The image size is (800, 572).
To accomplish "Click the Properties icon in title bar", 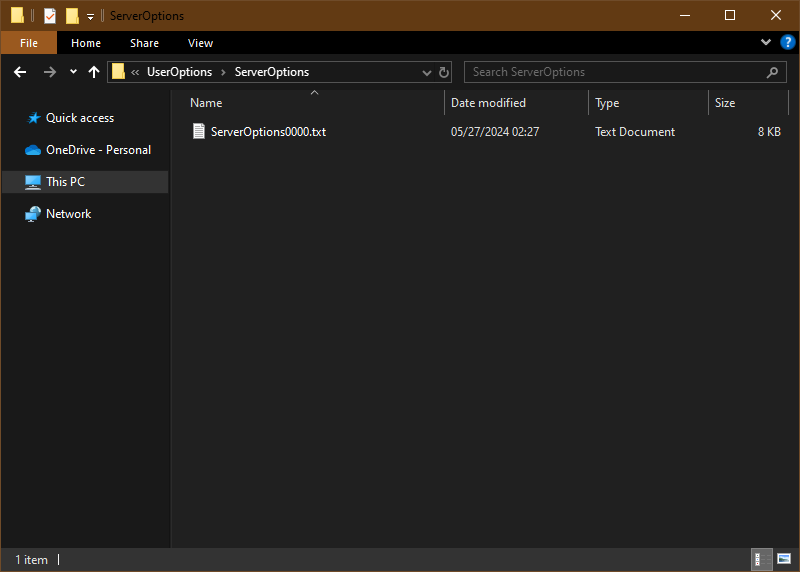I will coord(49,16).
